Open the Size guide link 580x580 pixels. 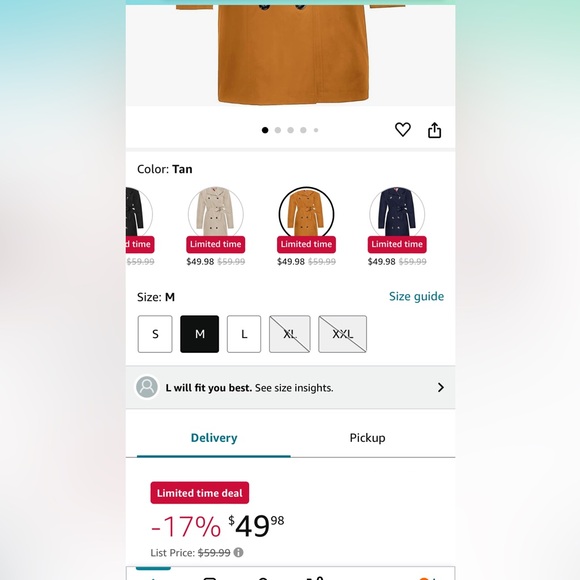pos(416,297)
